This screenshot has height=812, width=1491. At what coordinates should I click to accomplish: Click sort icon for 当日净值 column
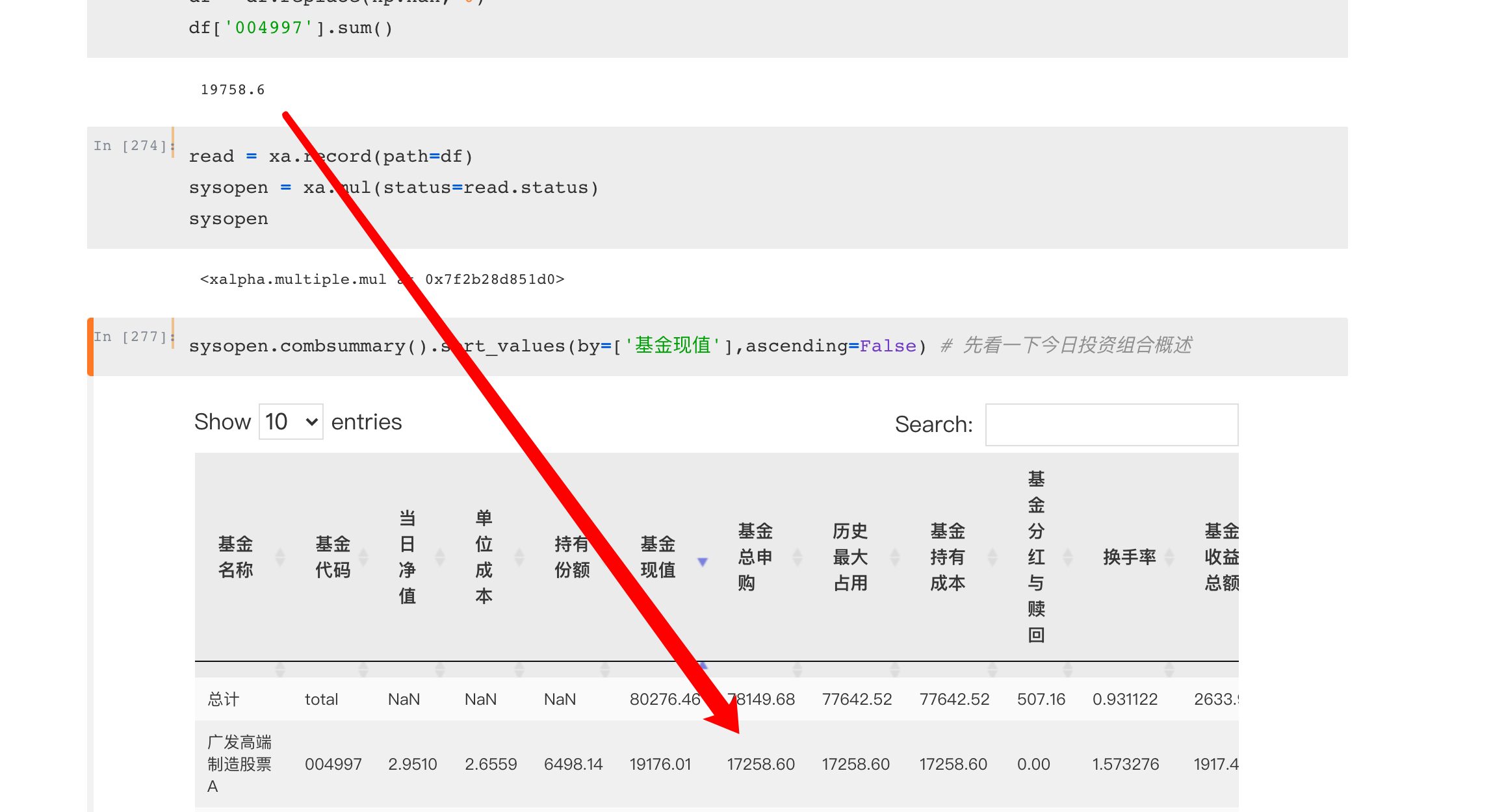click(x=440, y=557)
